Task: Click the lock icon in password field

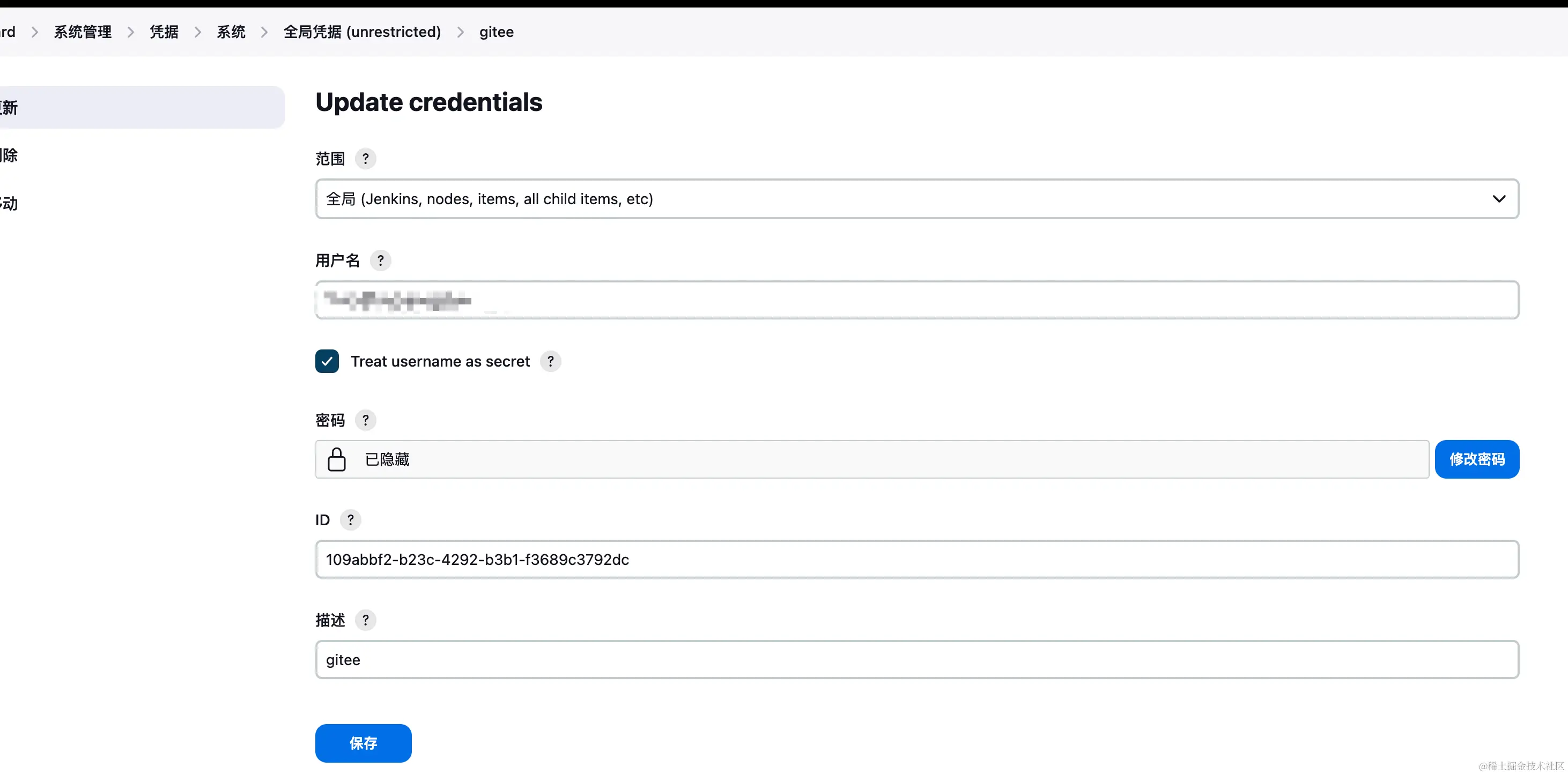Action: click(x=337, y=459)
